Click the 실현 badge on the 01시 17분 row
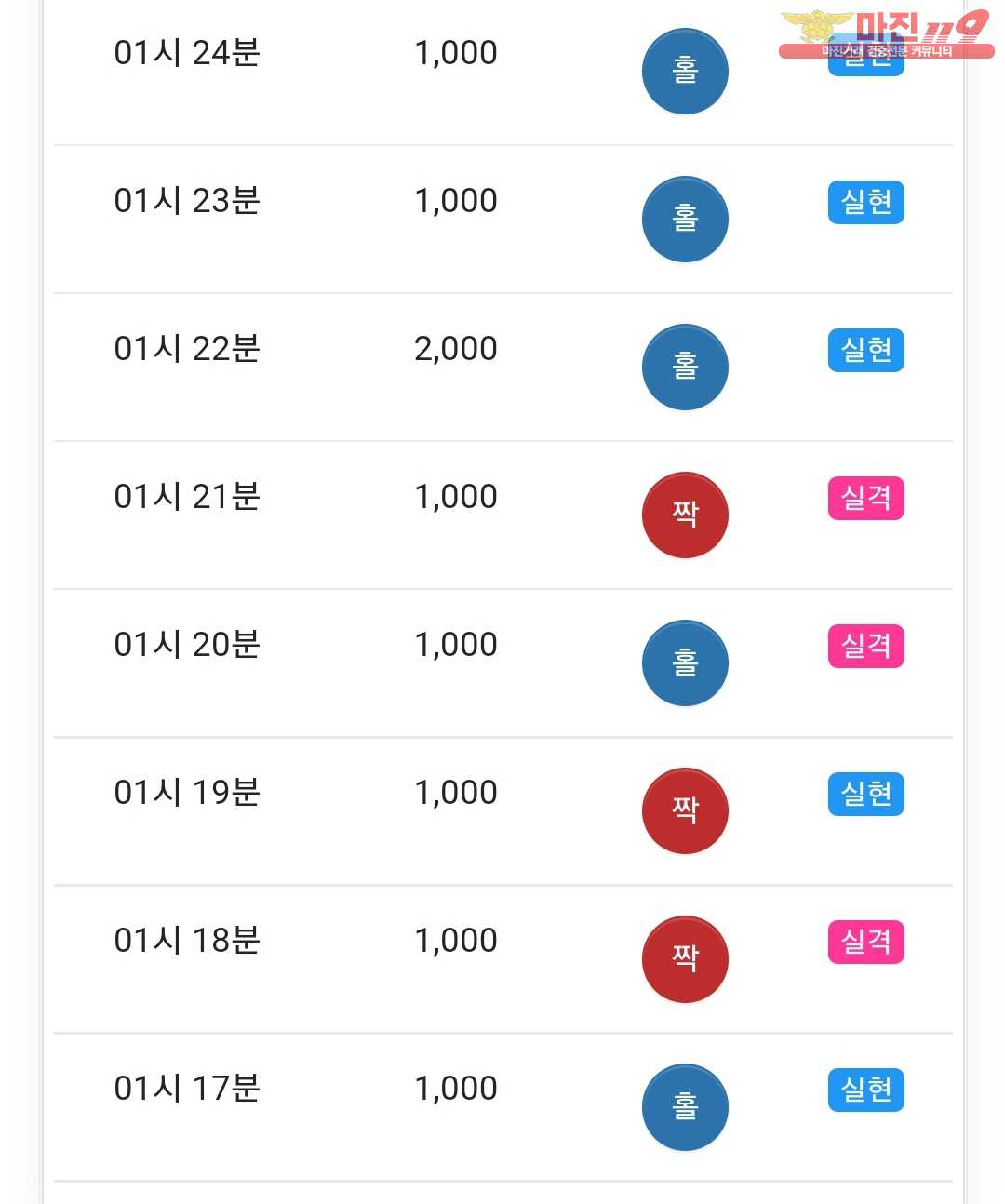This screenshot has height=1204, width=1005. [x=865, y=1090]
